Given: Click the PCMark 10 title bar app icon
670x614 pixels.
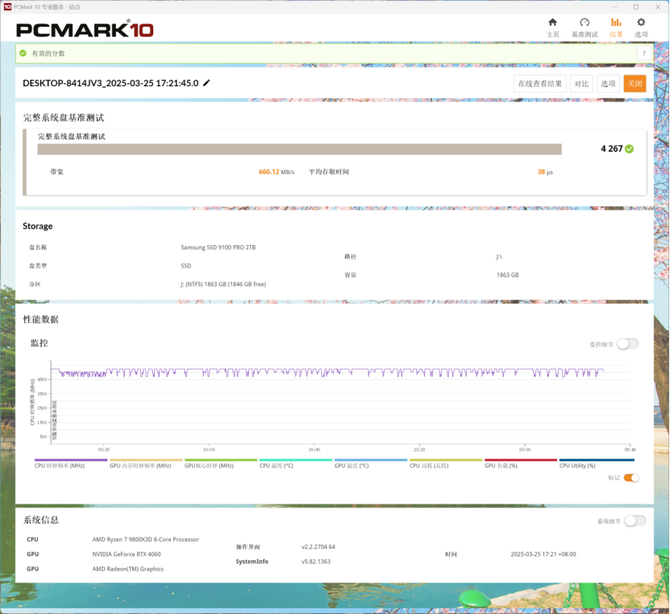Looking at the screenshot, I should point(6,6).
